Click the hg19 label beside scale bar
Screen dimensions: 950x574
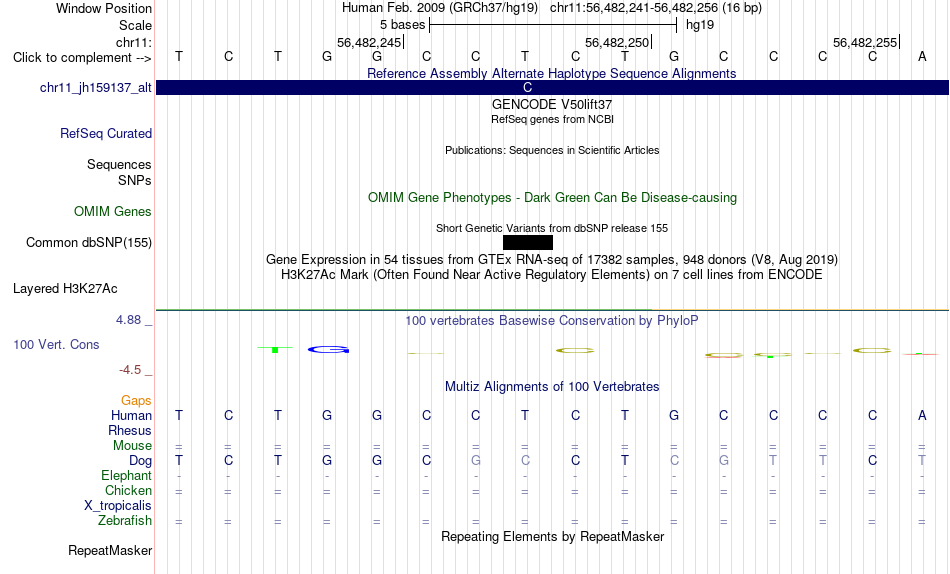pos(700,25)
